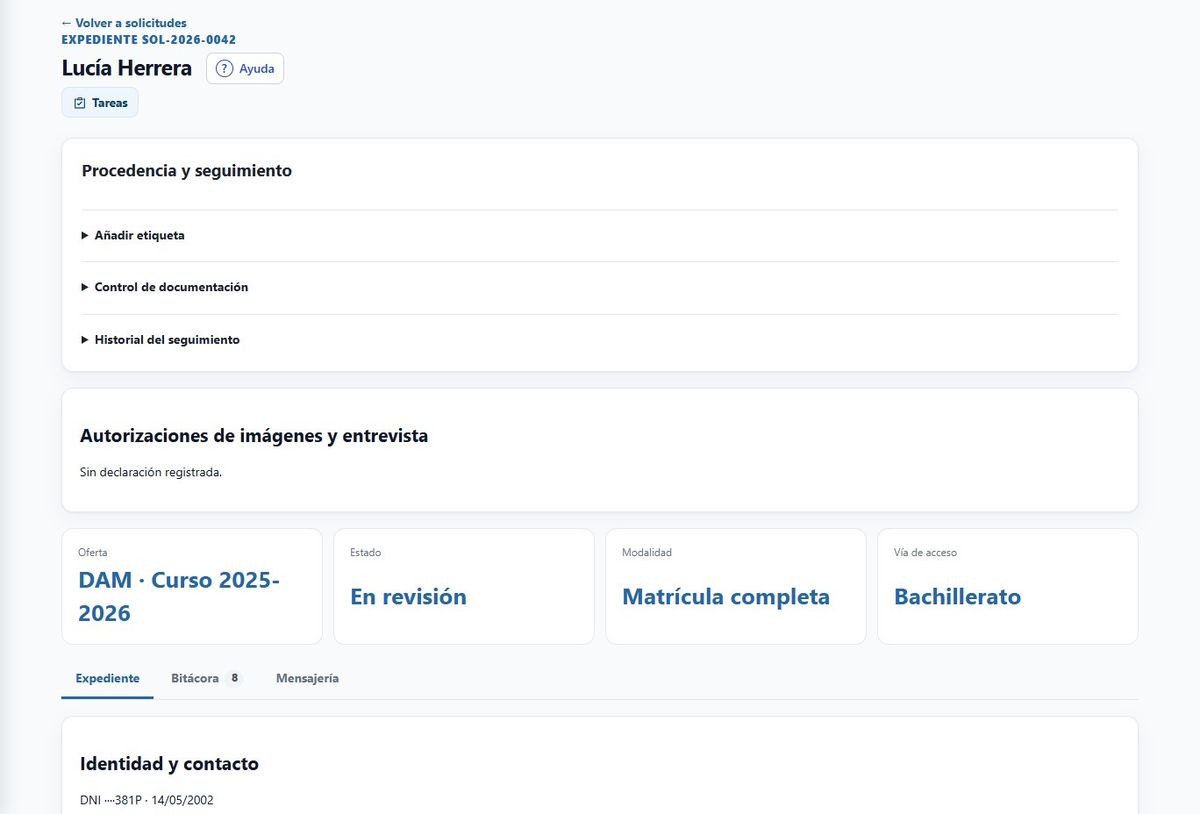Click the Identidad y contacto heading
The image size is (1200, 814).
click(x=169, y=764)
